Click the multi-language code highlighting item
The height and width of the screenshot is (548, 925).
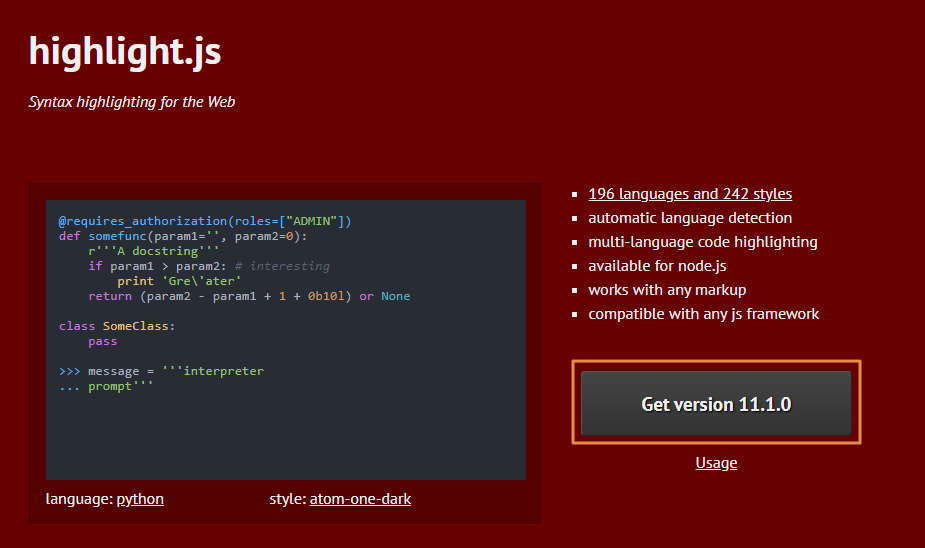tap(703, 242)
